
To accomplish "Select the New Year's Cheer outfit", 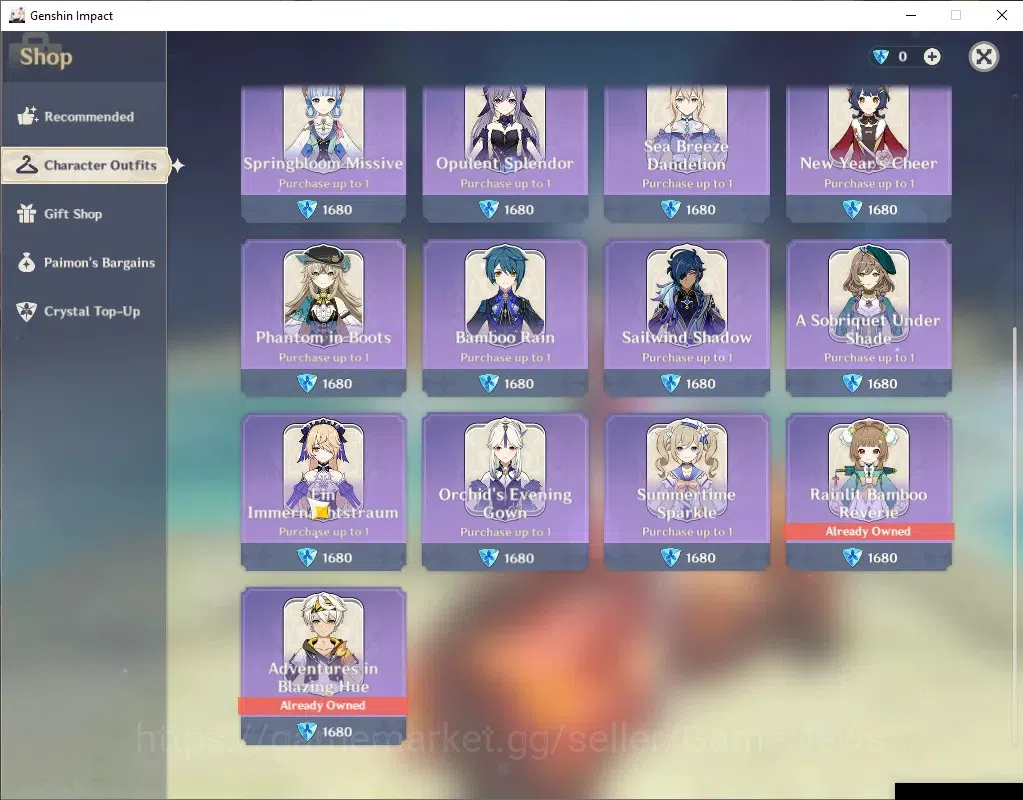I will click(x=868, y=153).
